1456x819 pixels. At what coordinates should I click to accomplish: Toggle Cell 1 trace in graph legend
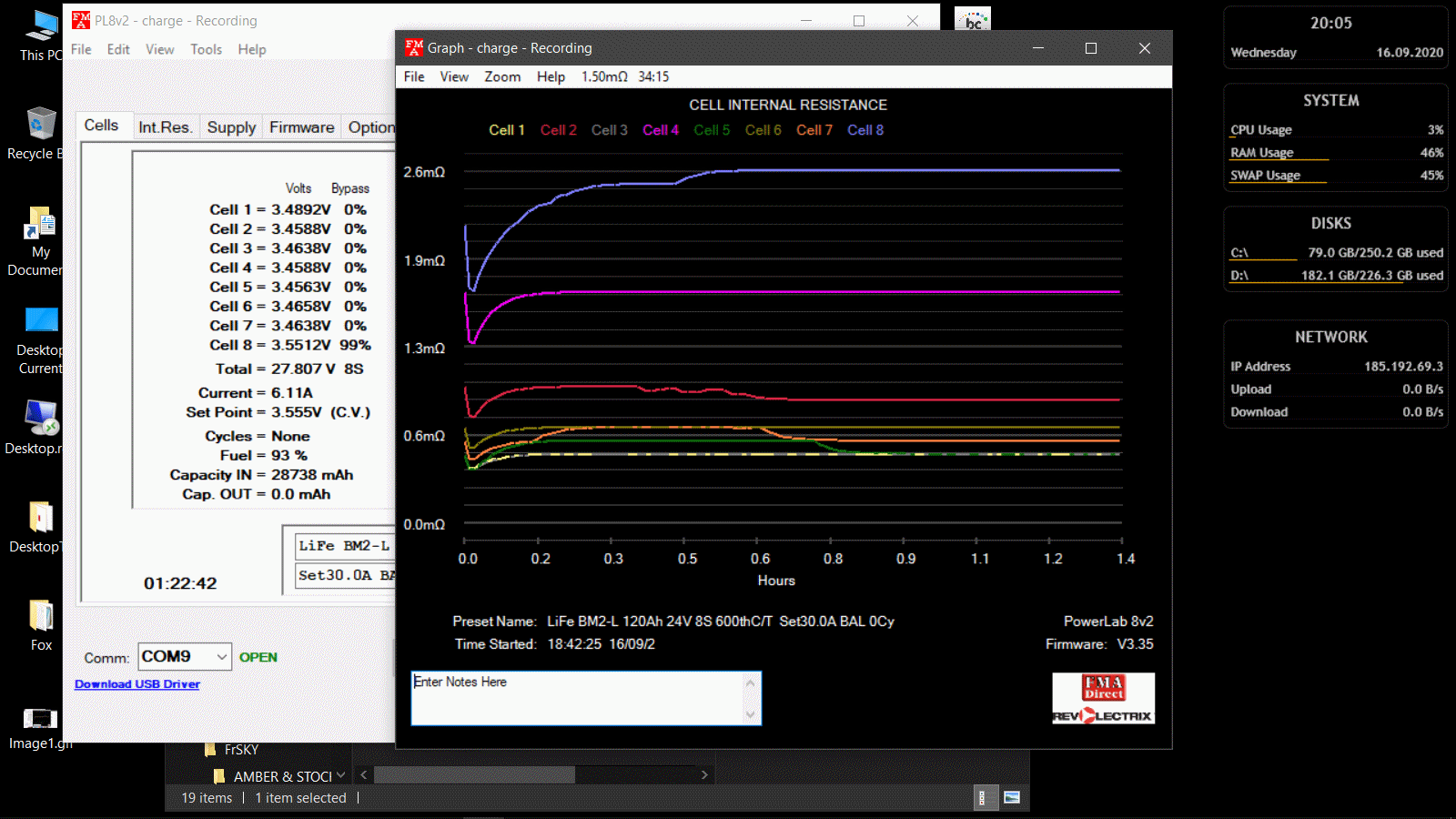[507, 130]
